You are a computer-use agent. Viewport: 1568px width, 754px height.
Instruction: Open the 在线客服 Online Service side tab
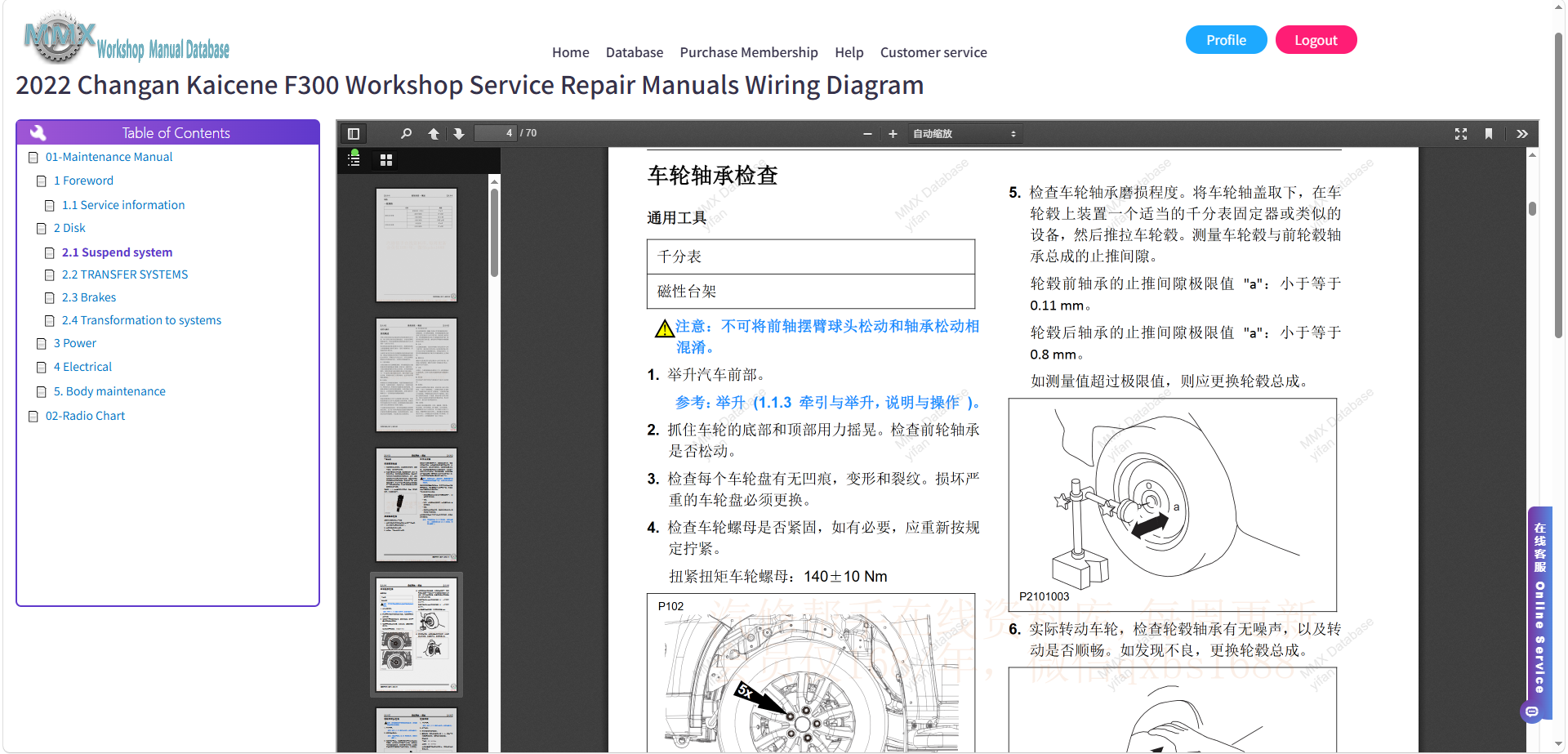1539,608
